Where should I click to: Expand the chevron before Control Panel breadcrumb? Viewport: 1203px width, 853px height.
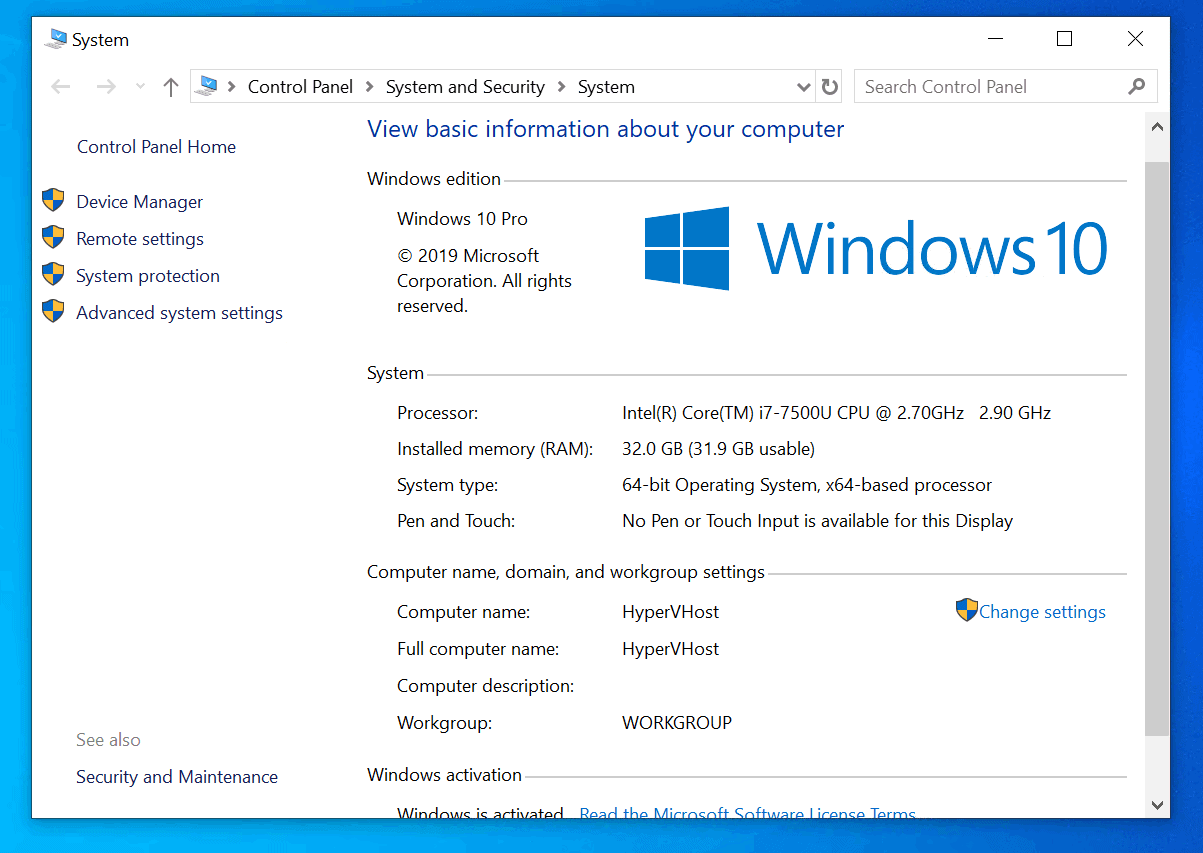point(233,87)
